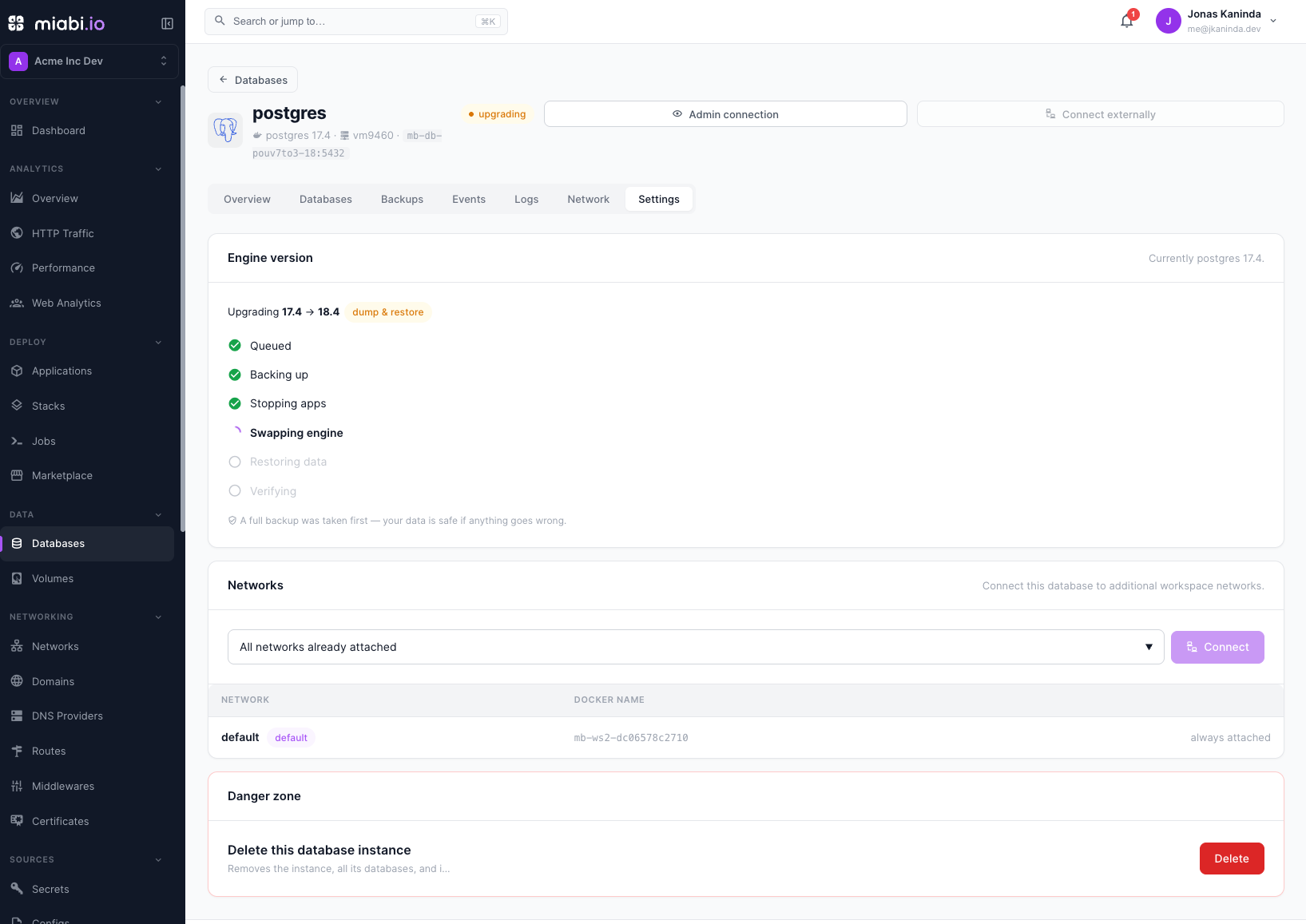Click the Backing up step checkmark

click(235, 375)
